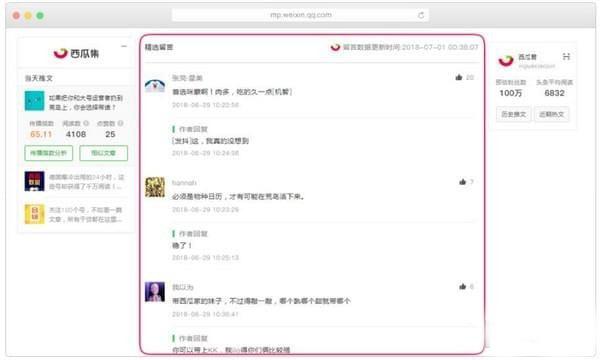Viewport: 600px width, 360px height.
Task: Click hannah's pixelated avatar
Action: (x=155, y=187)
